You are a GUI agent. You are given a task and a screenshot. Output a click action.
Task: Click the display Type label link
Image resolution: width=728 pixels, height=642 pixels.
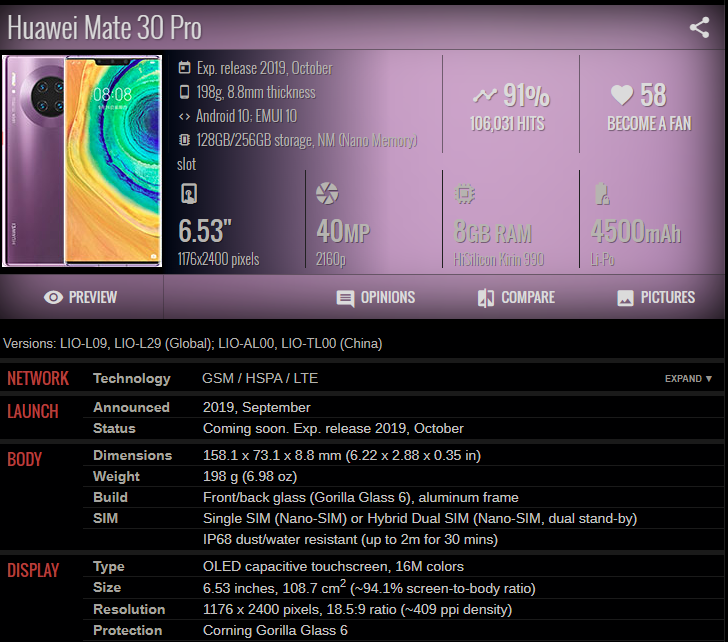[x=109, y=566]
